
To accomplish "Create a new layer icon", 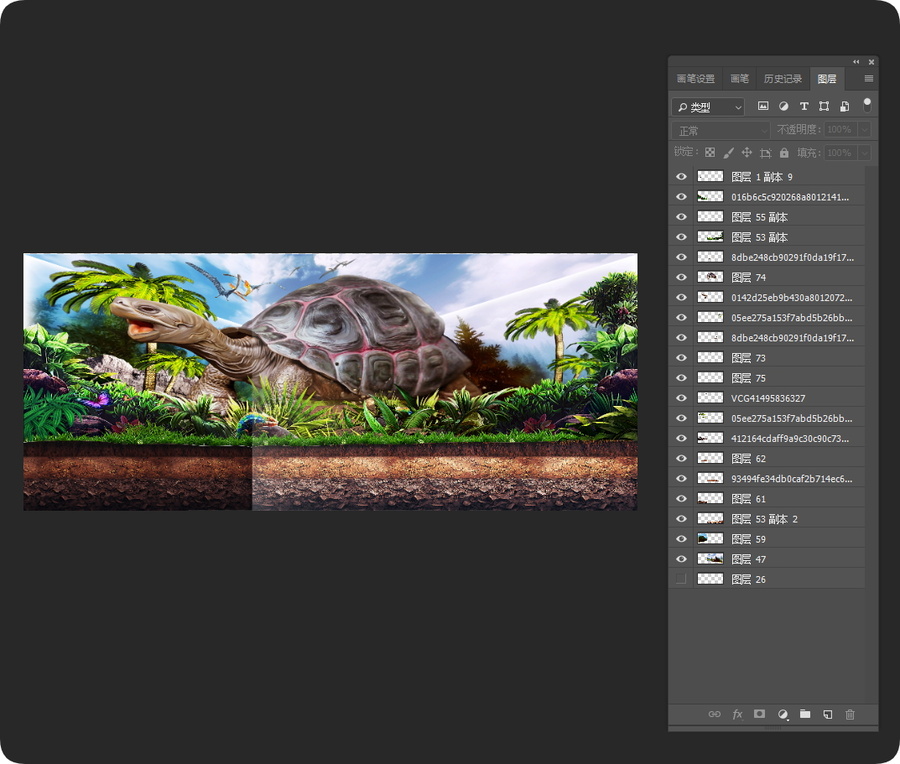I will point(827,714).
